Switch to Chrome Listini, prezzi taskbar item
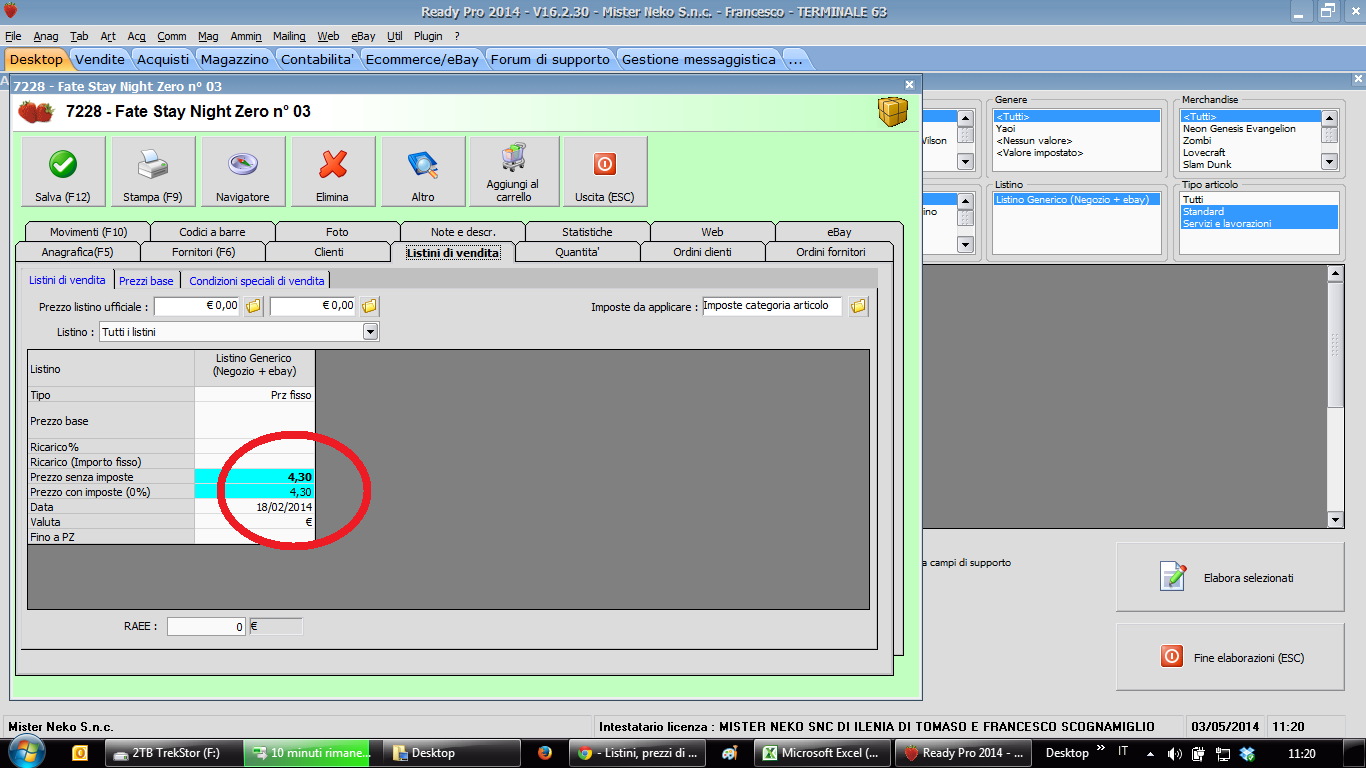Image resolution: width=1366 pixels, height=768 pixels. (x=639, y=753)
